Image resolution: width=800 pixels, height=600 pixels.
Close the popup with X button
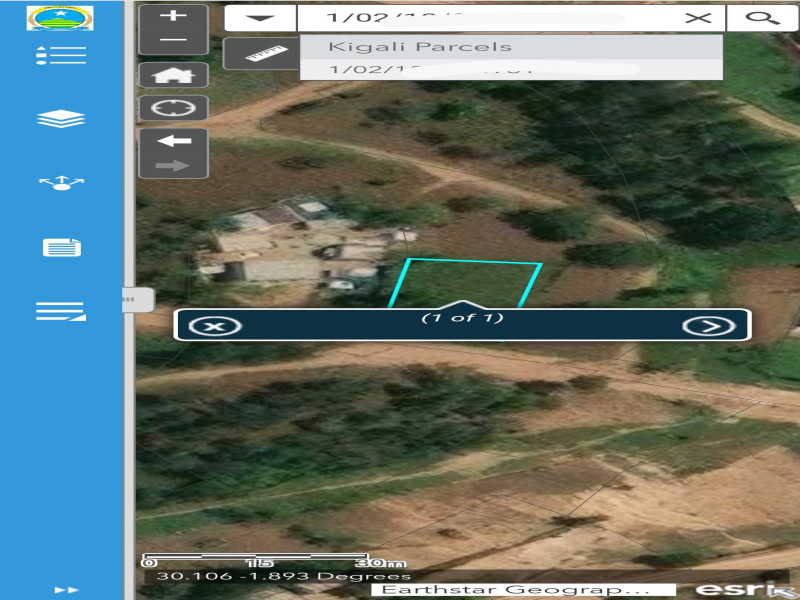coord(215,326)
